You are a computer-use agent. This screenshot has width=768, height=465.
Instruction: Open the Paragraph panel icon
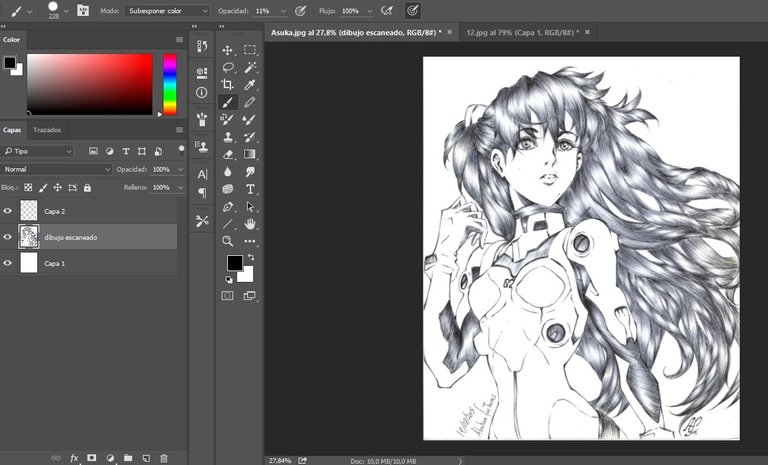pyautogui.click(x=202, y=193)
